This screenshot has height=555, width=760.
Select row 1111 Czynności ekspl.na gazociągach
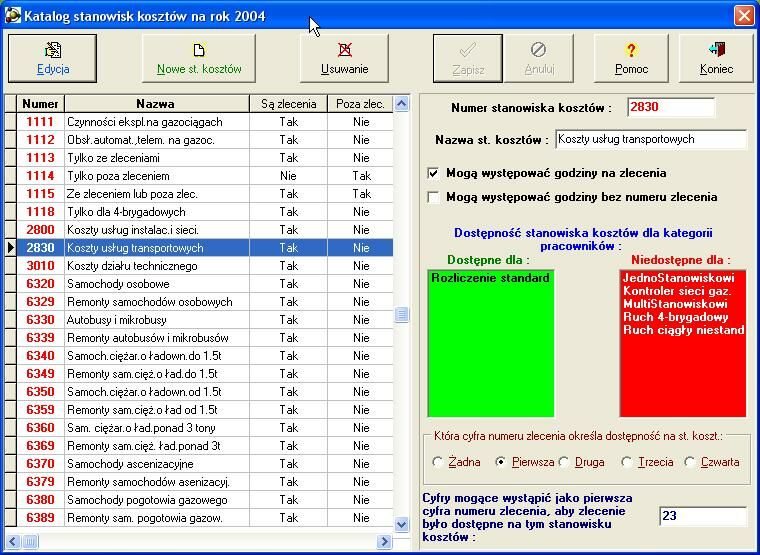tap(205, 122)
